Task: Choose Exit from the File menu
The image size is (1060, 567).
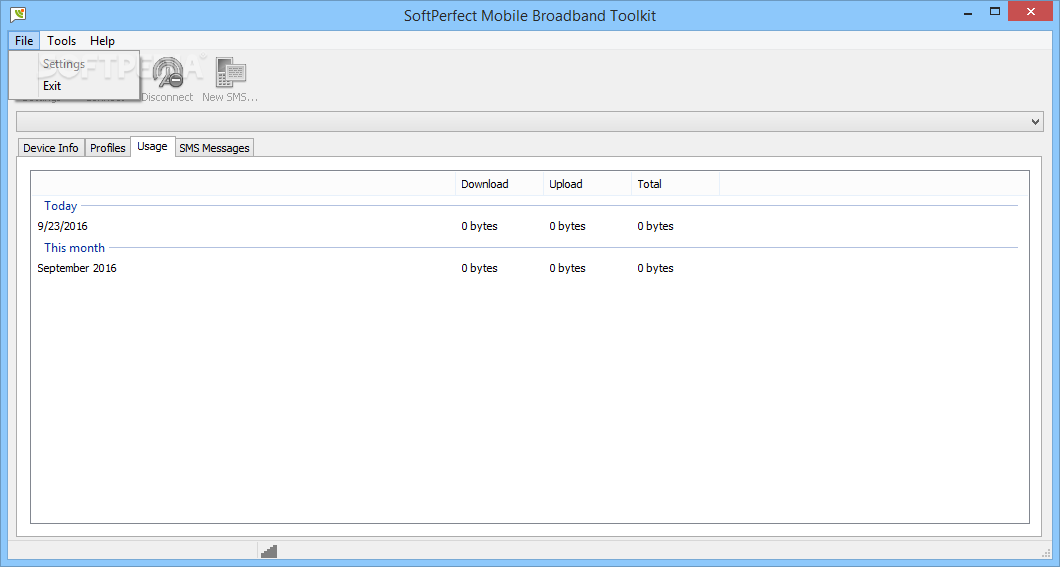Action: pyautogui.click(x=74, y=86)
